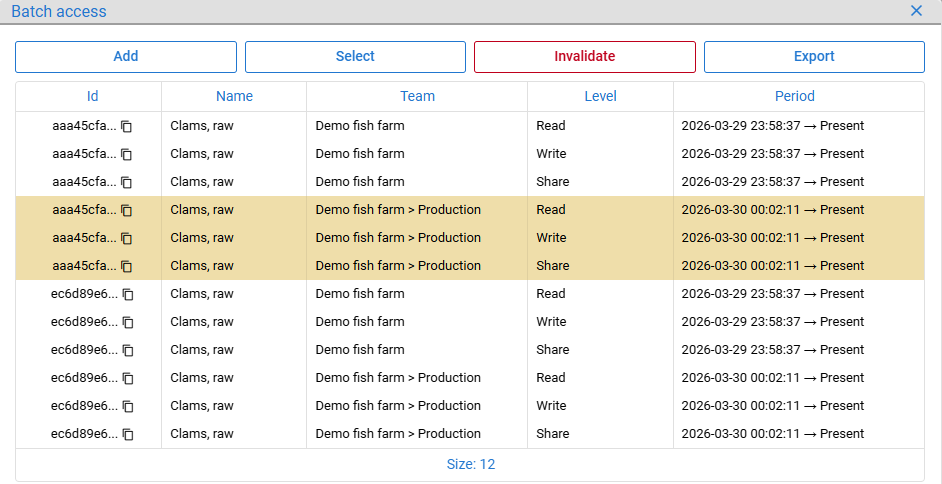This screenshot has height=484, width=942.
Task: Select Share level cell in highlighted Production row
Action: point(600,266)
